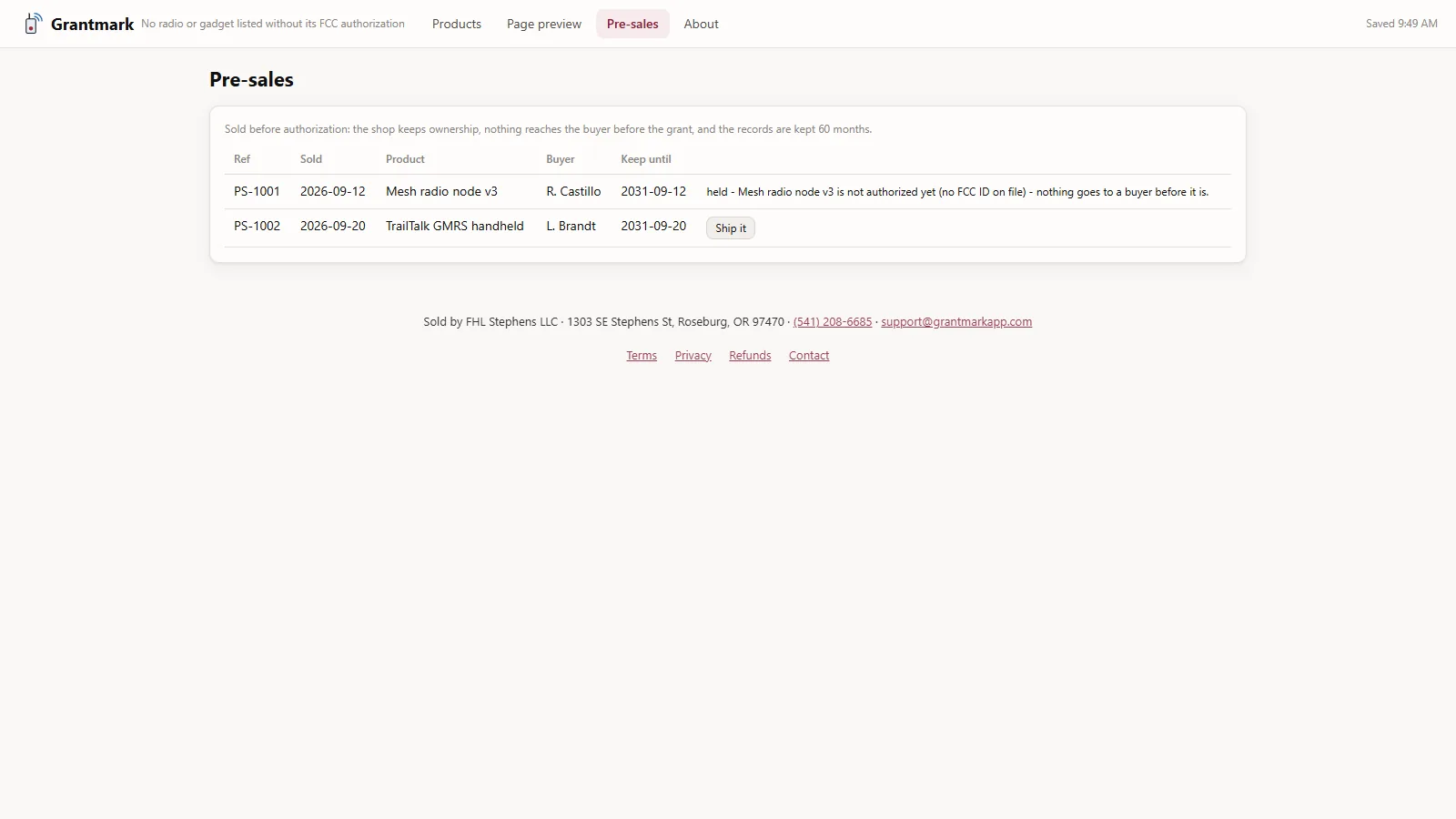Switch to the Page preview tab
The height and width of the screenshot is (819, 1456).
point(544,25)
